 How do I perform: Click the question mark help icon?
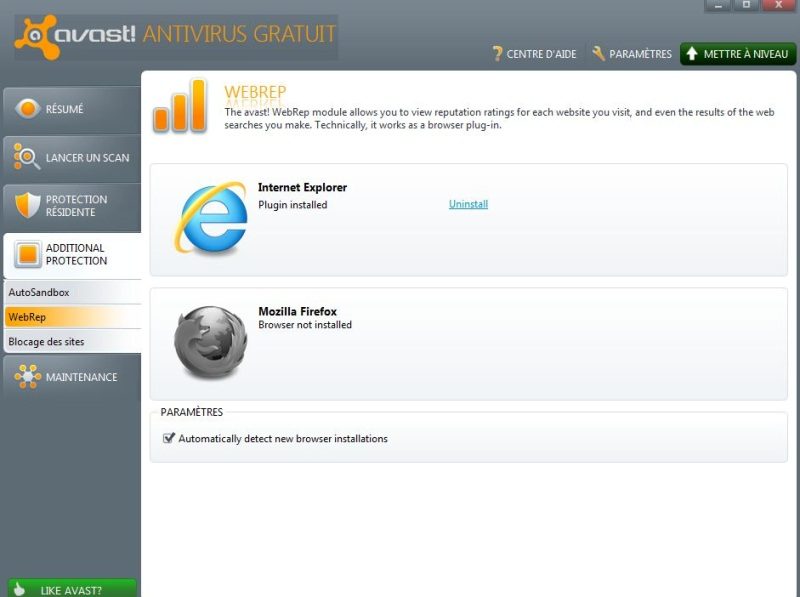(497, 54)
